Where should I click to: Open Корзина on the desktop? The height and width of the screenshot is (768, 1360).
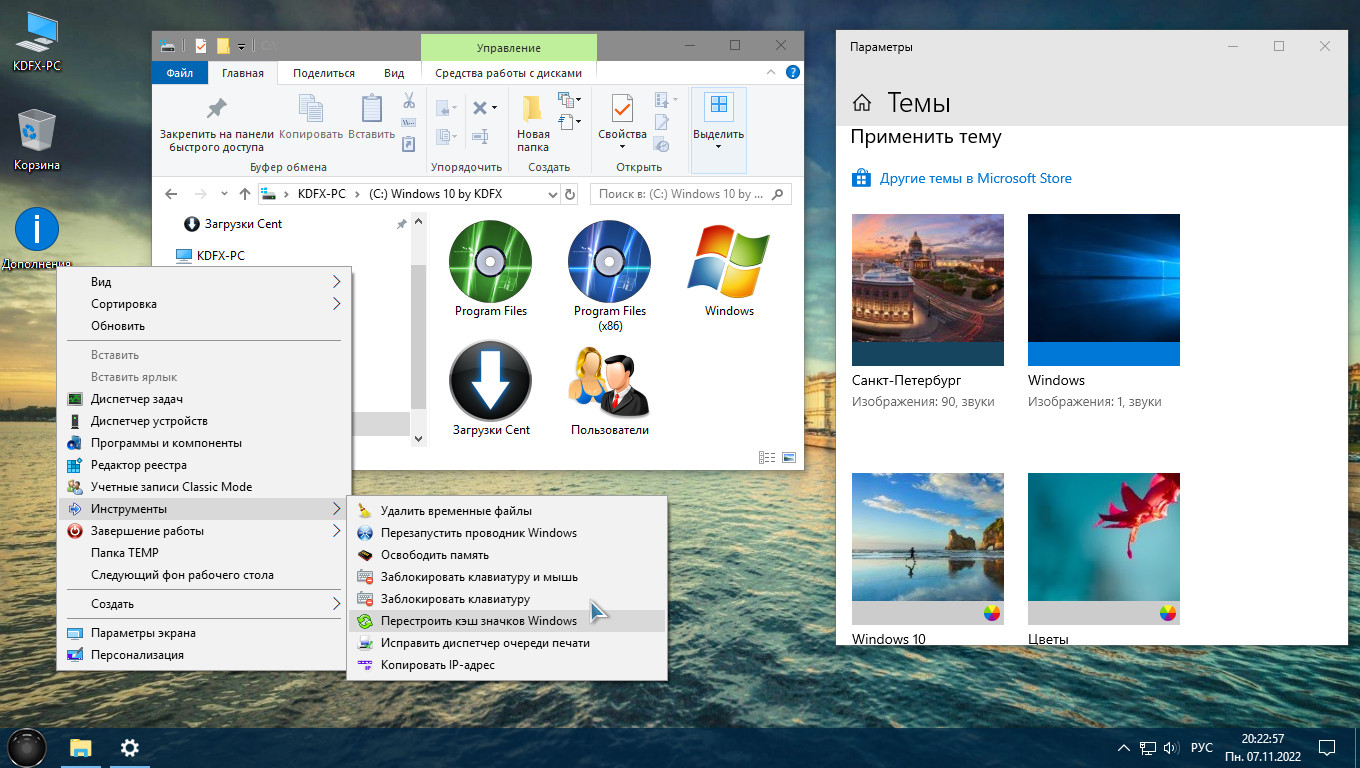tap(37, 132)
